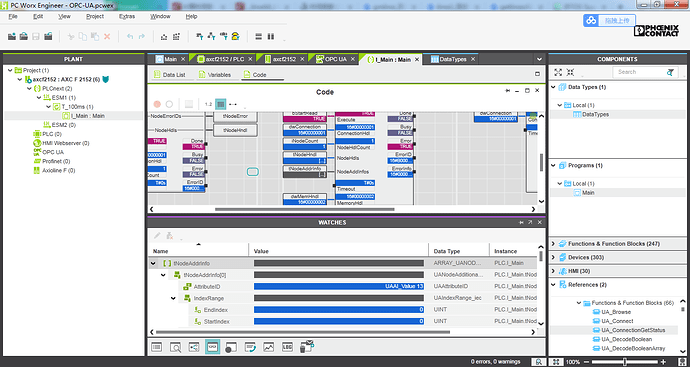Open the logic analyzer chart icon
The width and height of the screenshot is (690, 367).
[268, 347]
